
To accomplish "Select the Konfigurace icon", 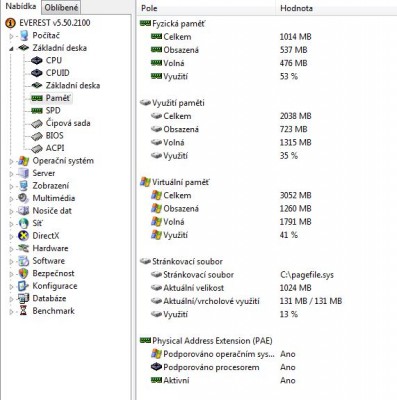I will (23, 286).
